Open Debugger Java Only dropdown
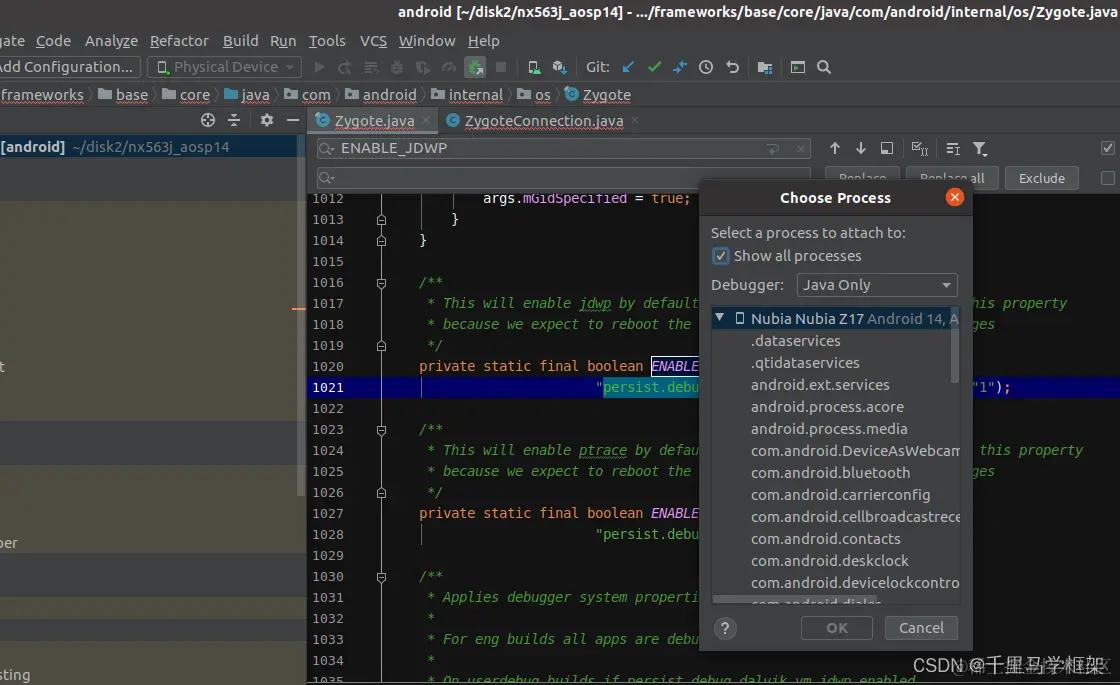Screen dimensions: 1120x685 pyautogui.click(x=877, y=285)
